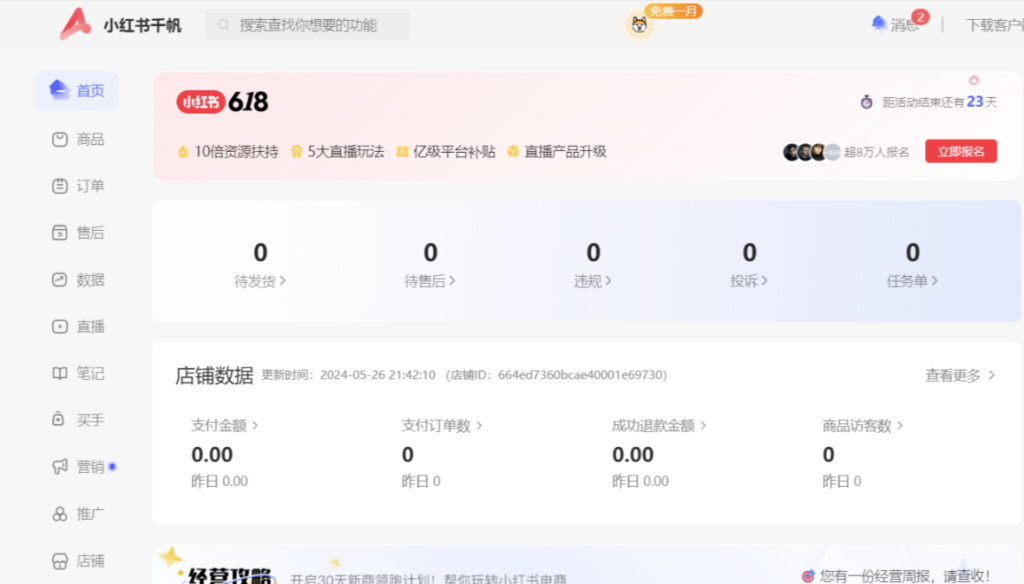Click the search magnifier icon

point(223,25)
